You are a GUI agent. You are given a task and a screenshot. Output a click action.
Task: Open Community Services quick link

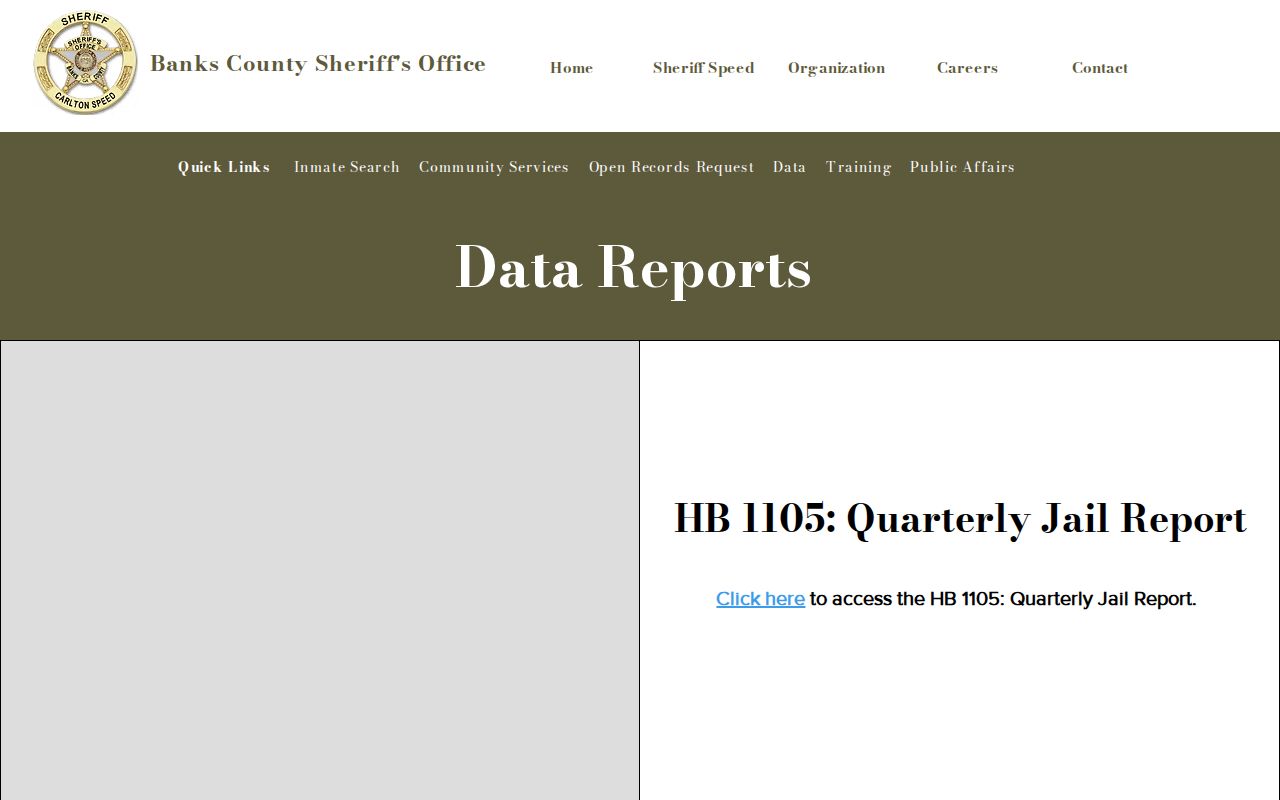493,167
